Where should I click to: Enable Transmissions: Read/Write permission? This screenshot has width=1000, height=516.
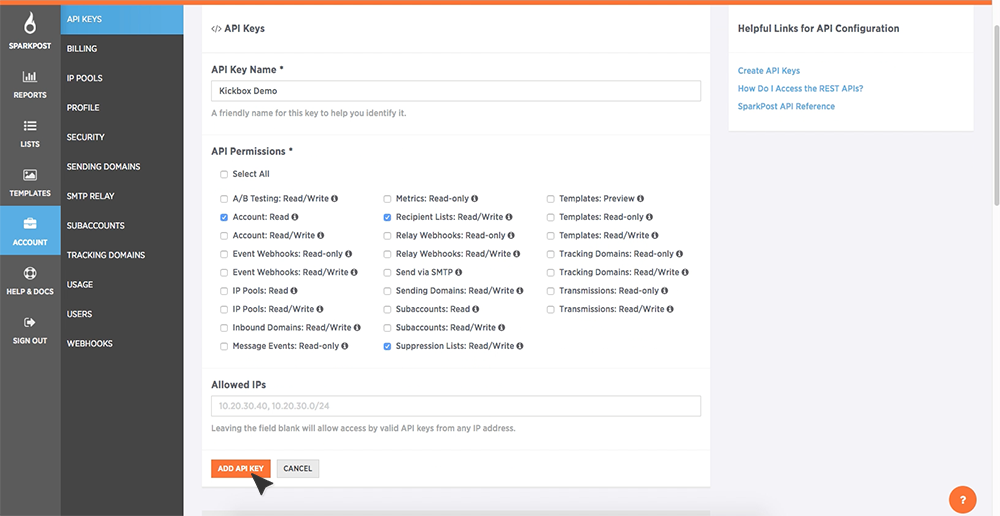(x=551, y=309)
